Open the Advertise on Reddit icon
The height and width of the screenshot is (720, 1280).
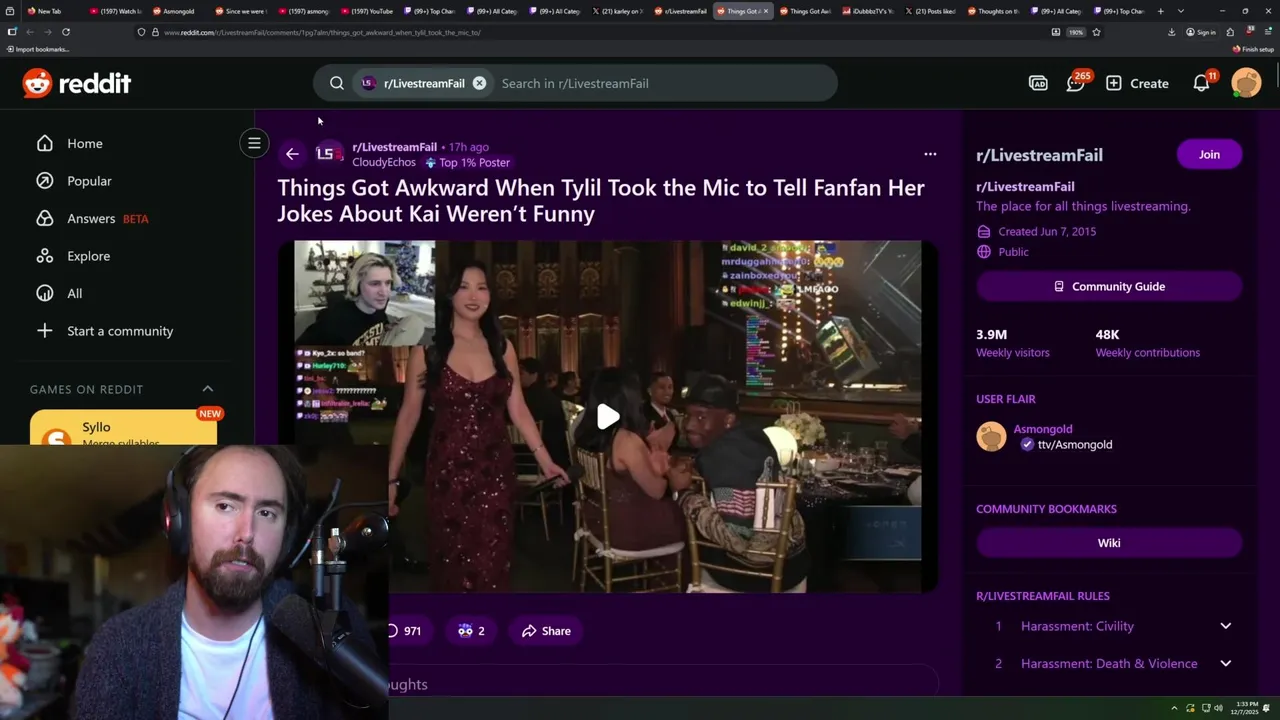(1038, 83)
